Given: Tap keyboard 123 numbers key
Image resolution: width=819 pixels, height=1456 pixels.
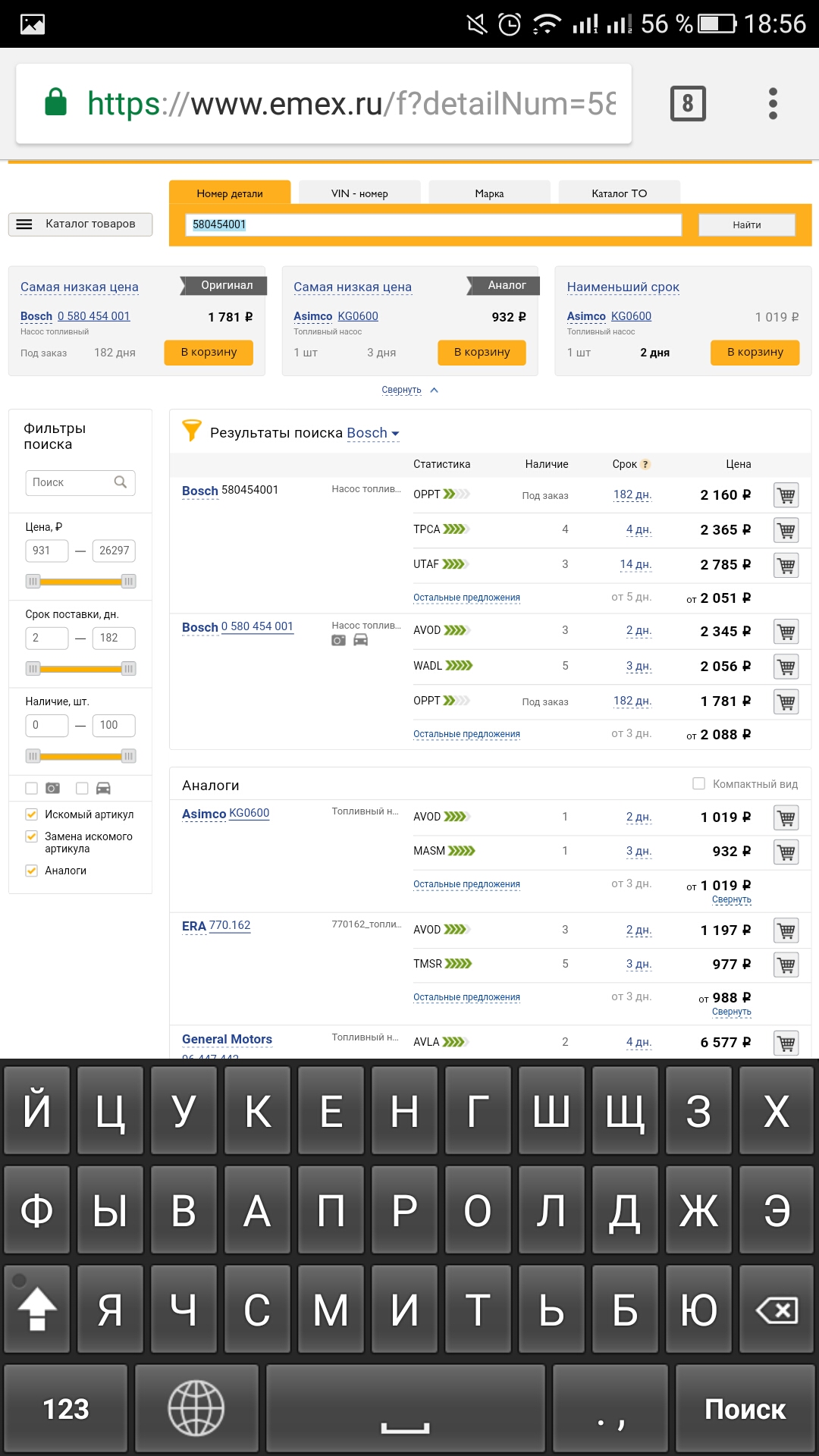Looking at the screenshot, I should point(65,1408).
